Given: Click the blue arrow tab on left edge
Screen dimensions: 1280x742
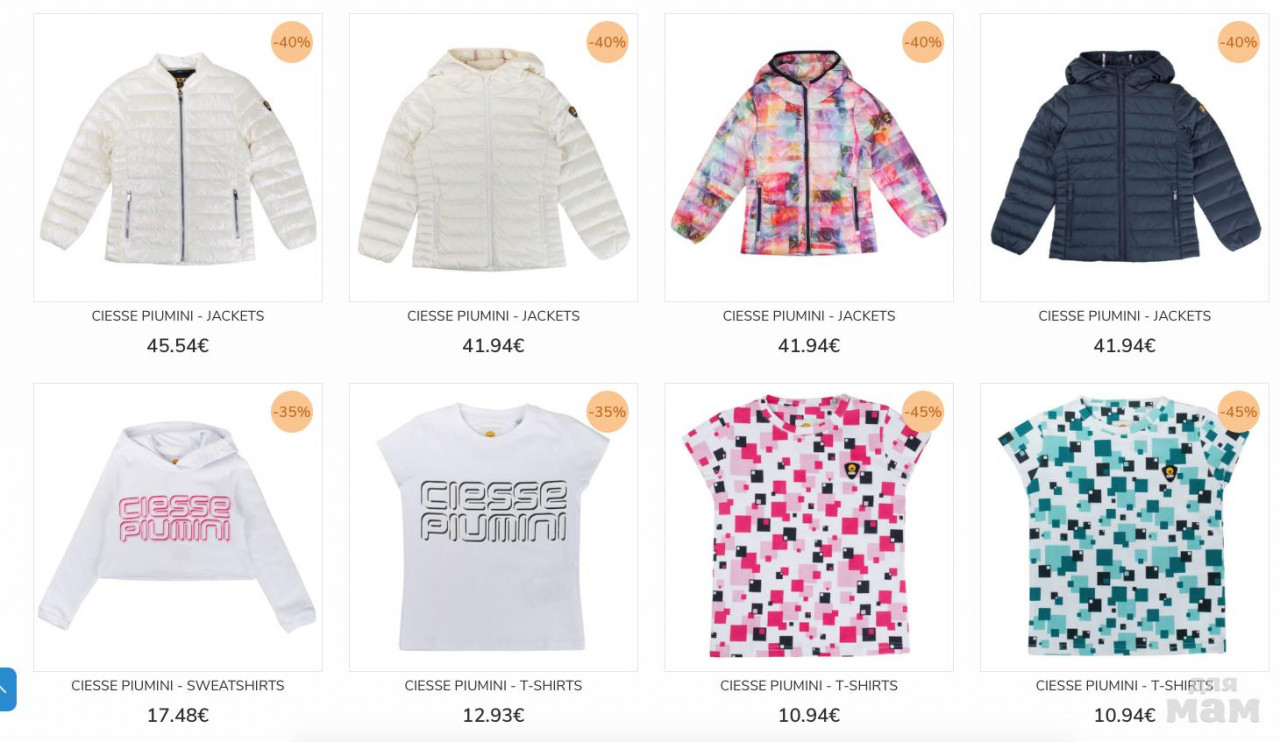Looking at the screenshot, I should (7, 689).
